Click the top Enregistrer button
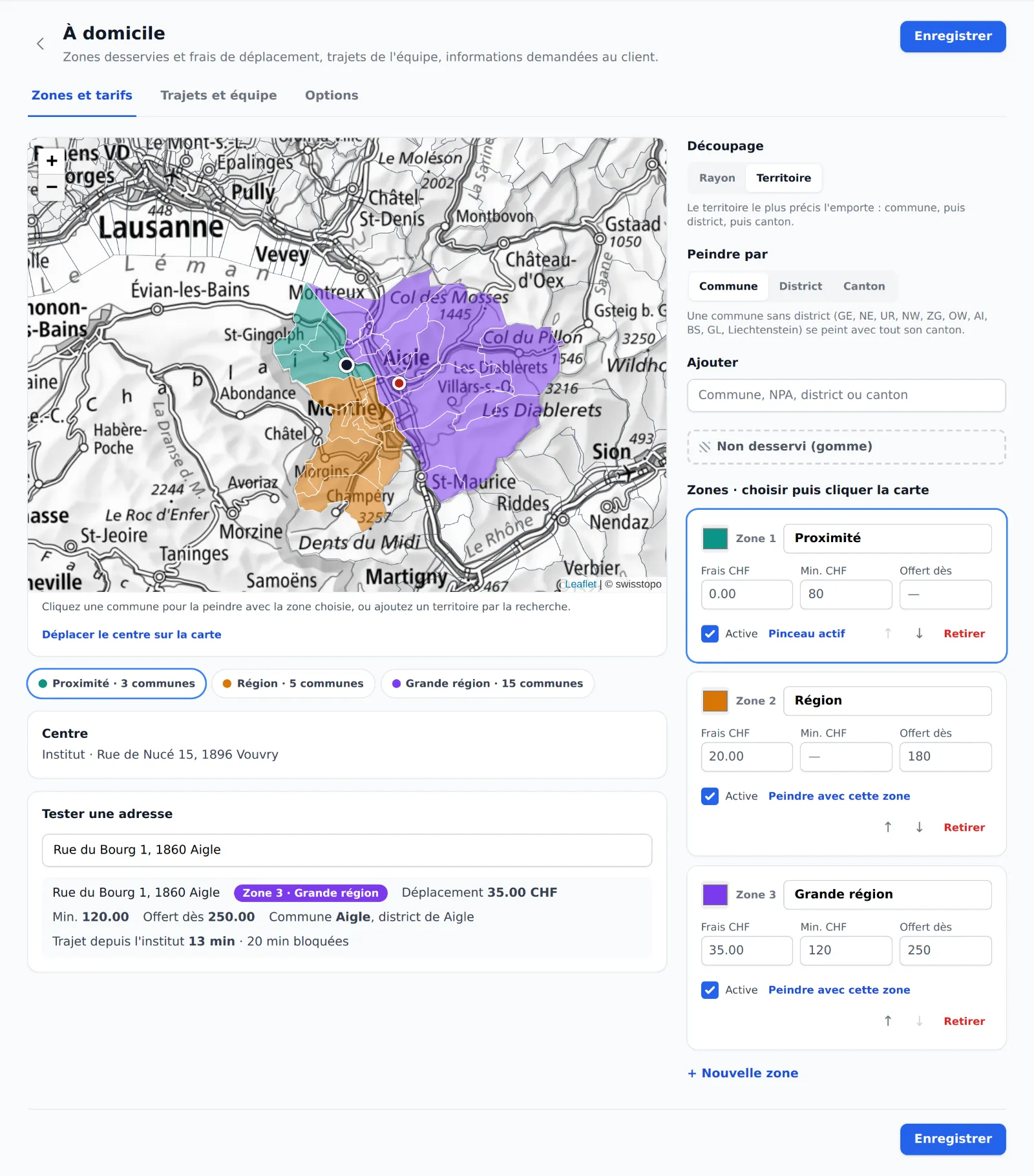The image size is (1034, 1176). (x=953, y=37)
